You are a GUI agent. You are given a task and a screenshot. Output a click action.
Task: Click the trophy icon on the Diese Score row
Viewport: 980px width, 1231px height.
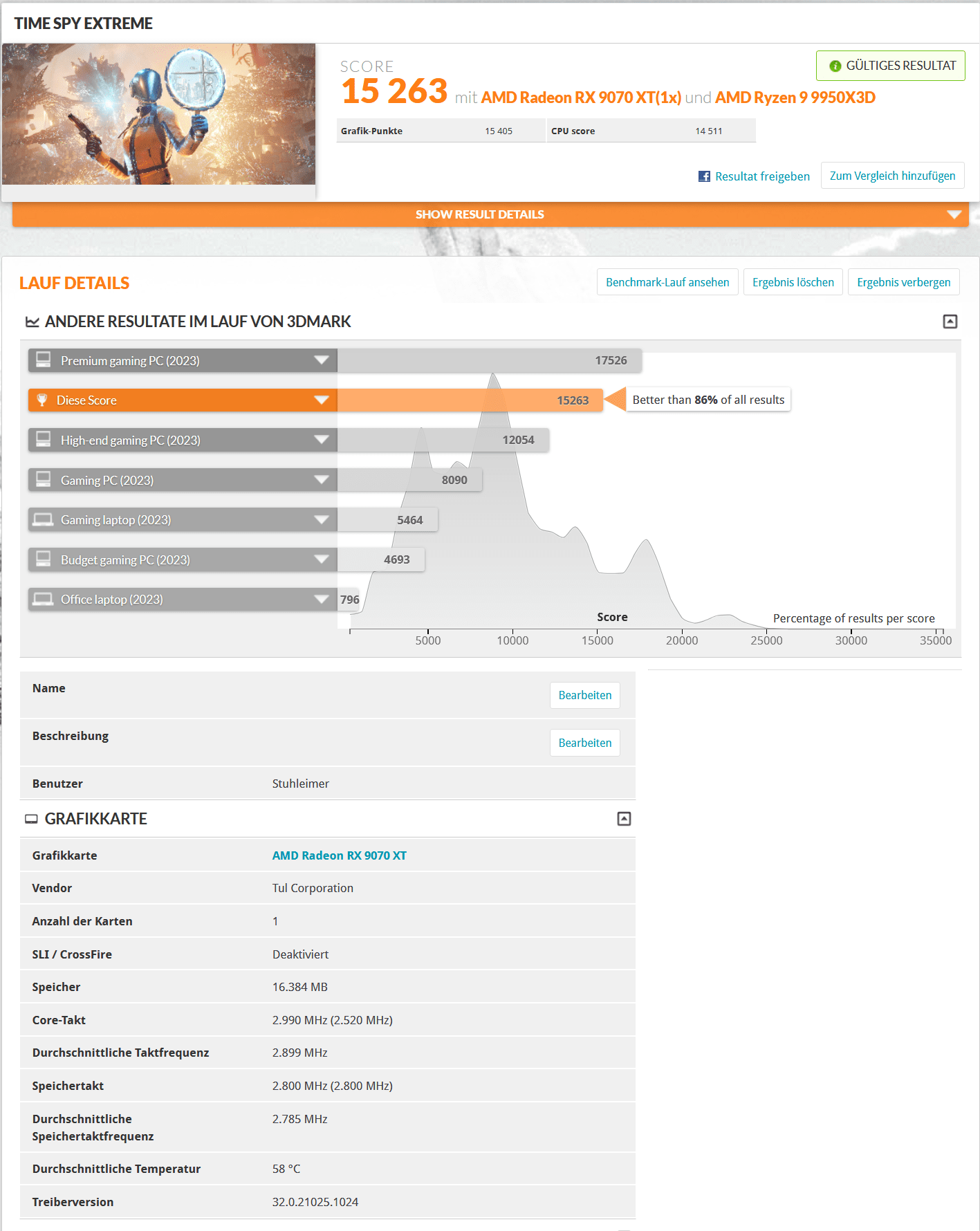42,400
